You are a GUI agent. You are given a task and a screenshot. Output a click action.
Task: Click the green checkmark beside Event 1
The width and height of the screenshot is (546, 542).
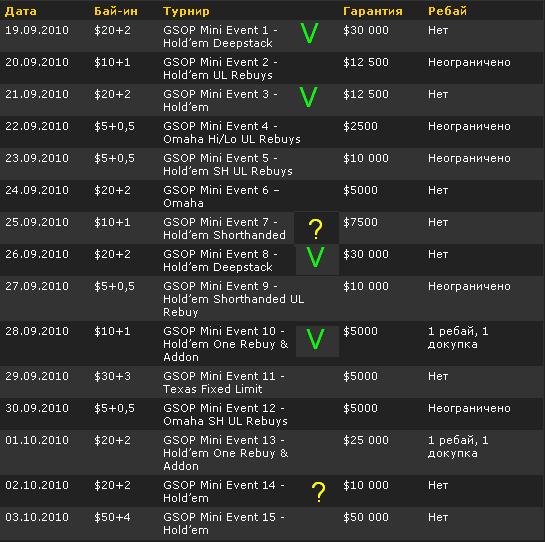309,34
